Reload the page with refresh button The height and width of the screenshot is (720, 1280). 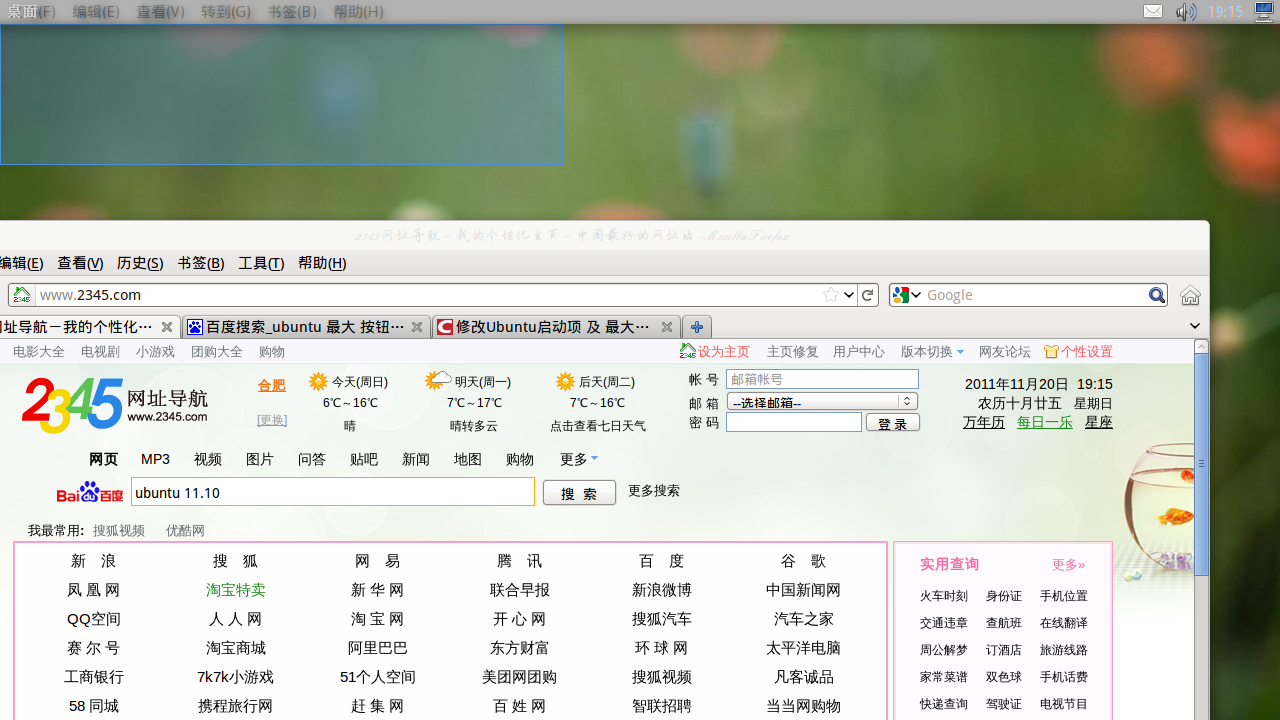[x=868, y=295]
